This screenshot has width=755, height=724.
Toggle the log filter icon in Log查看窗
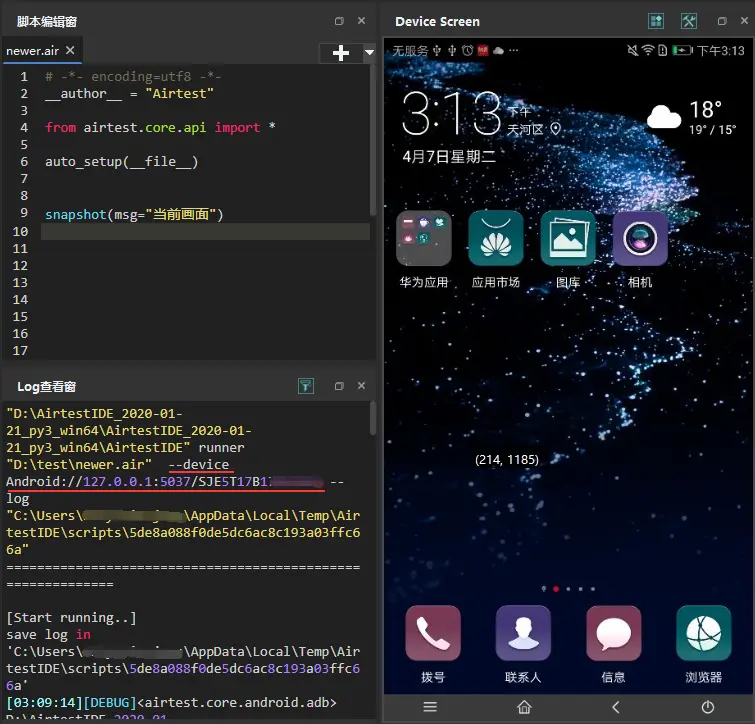pyautogui.click(x=306, y=386)
